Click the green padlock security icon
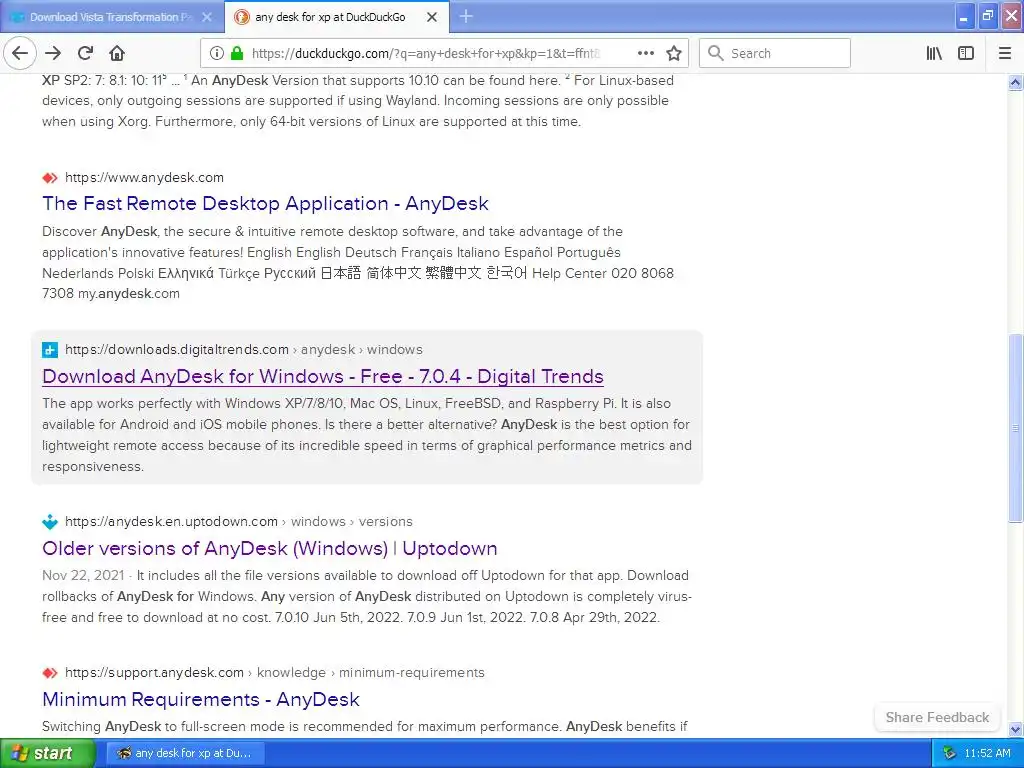Viewport: 1024px width, 768px height. (237, 53)
